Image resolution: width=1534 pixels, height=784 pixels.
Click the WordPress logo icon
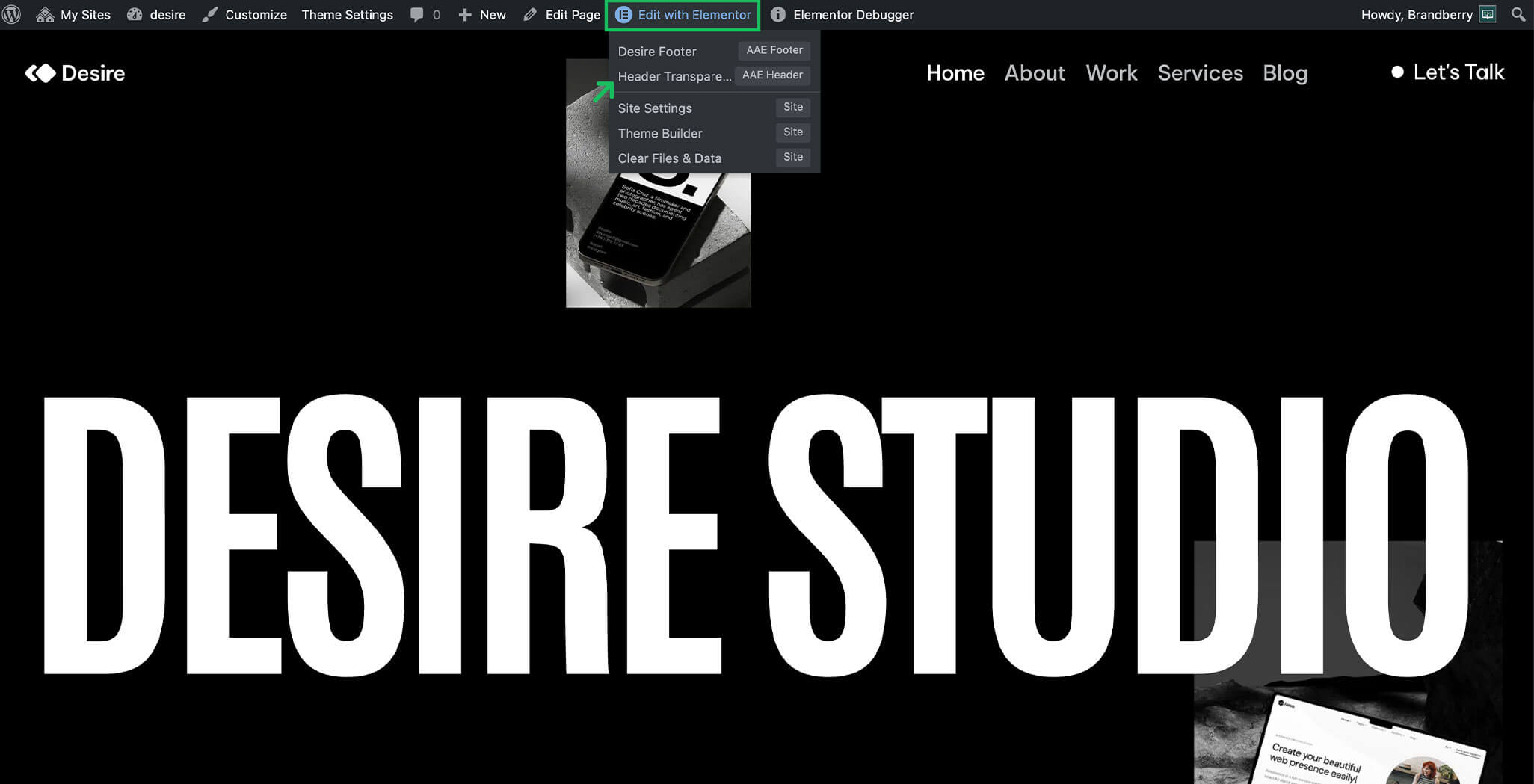click(12, 15)
